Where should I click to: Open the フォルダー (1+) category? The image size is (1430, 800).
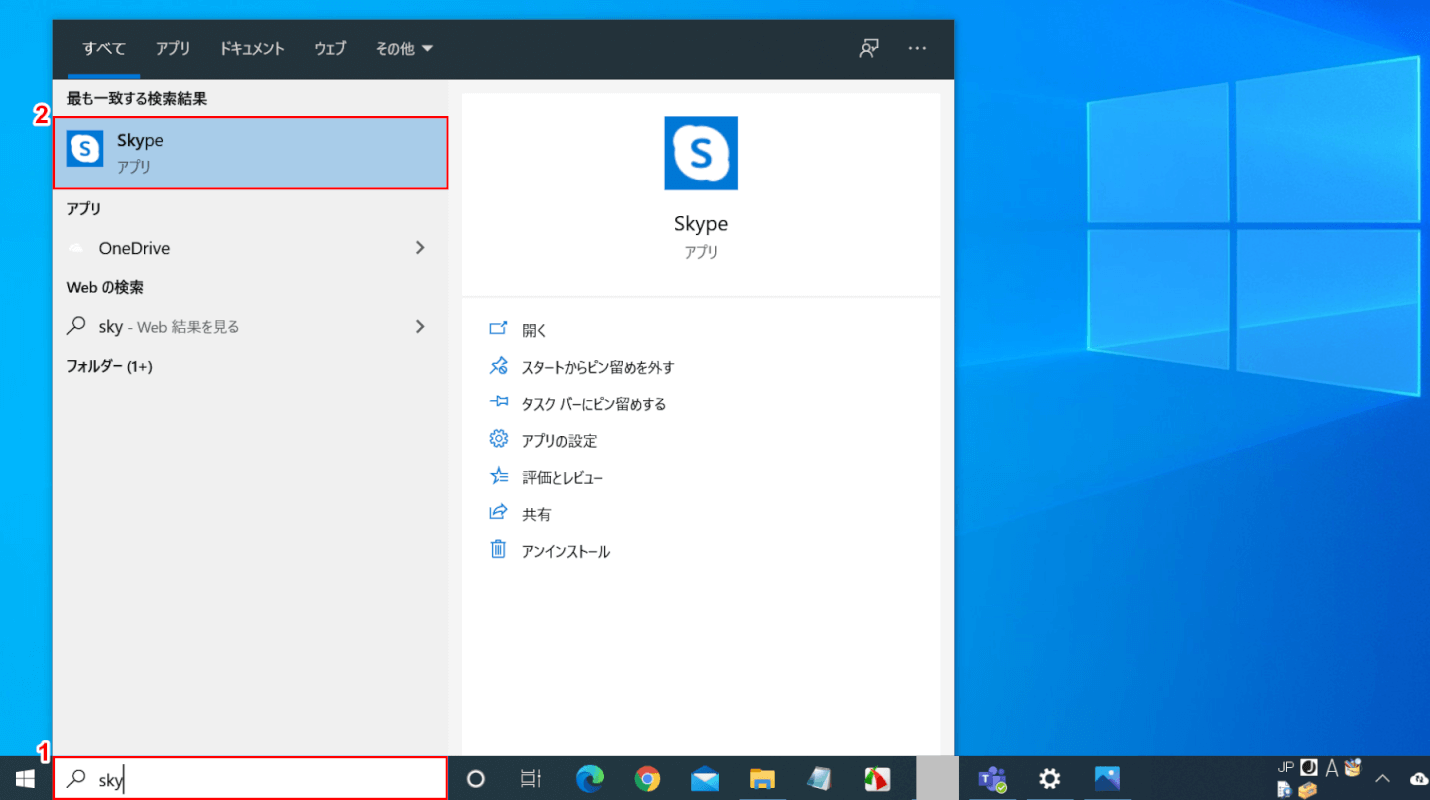click(109, 366)
